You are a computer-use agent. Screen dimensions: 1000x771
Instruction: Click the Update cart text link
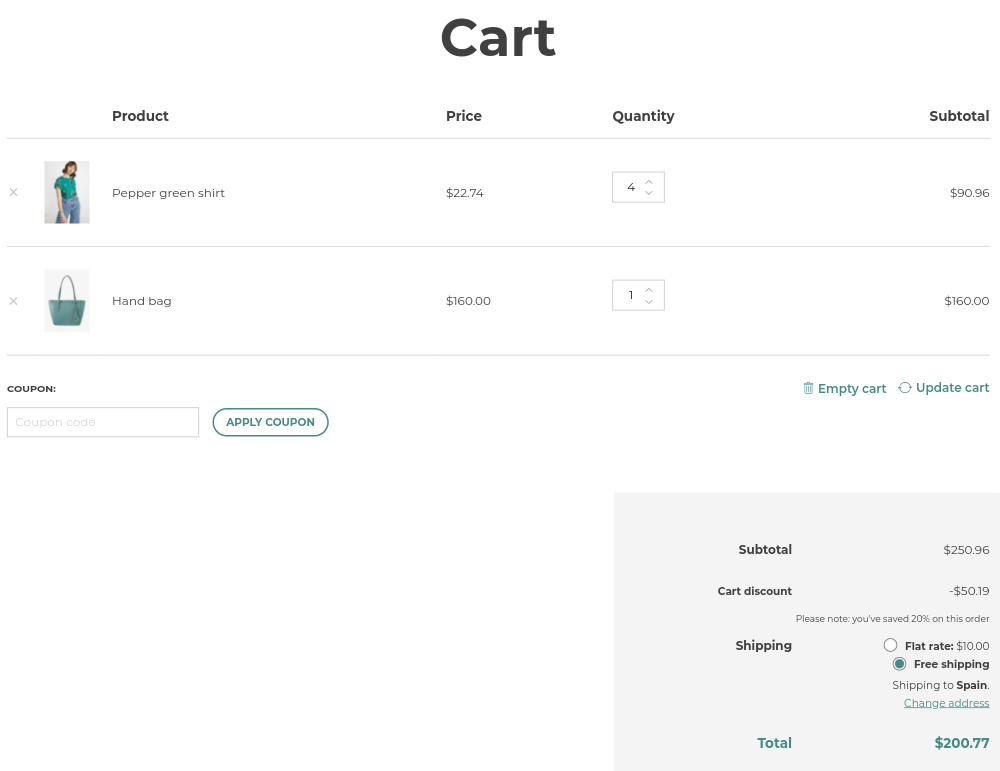click(952, 388)
